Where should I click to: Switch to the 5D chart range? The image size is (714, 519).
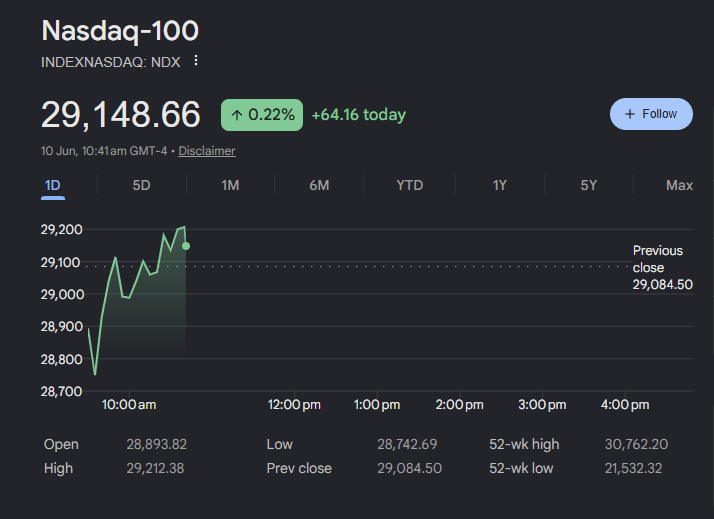pyautogui.click(x=141, y=185)
